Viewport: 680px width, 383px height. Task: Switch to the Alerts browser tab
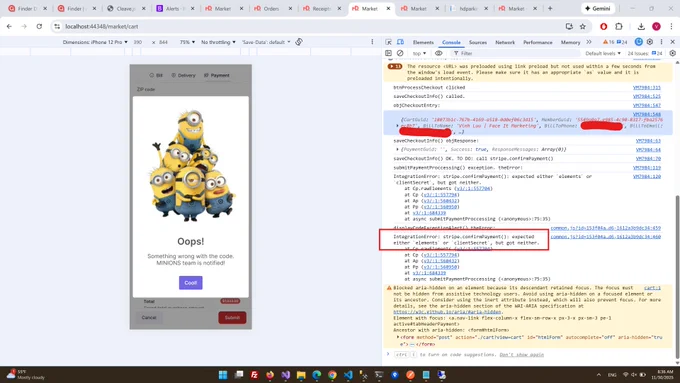point(176,8)
